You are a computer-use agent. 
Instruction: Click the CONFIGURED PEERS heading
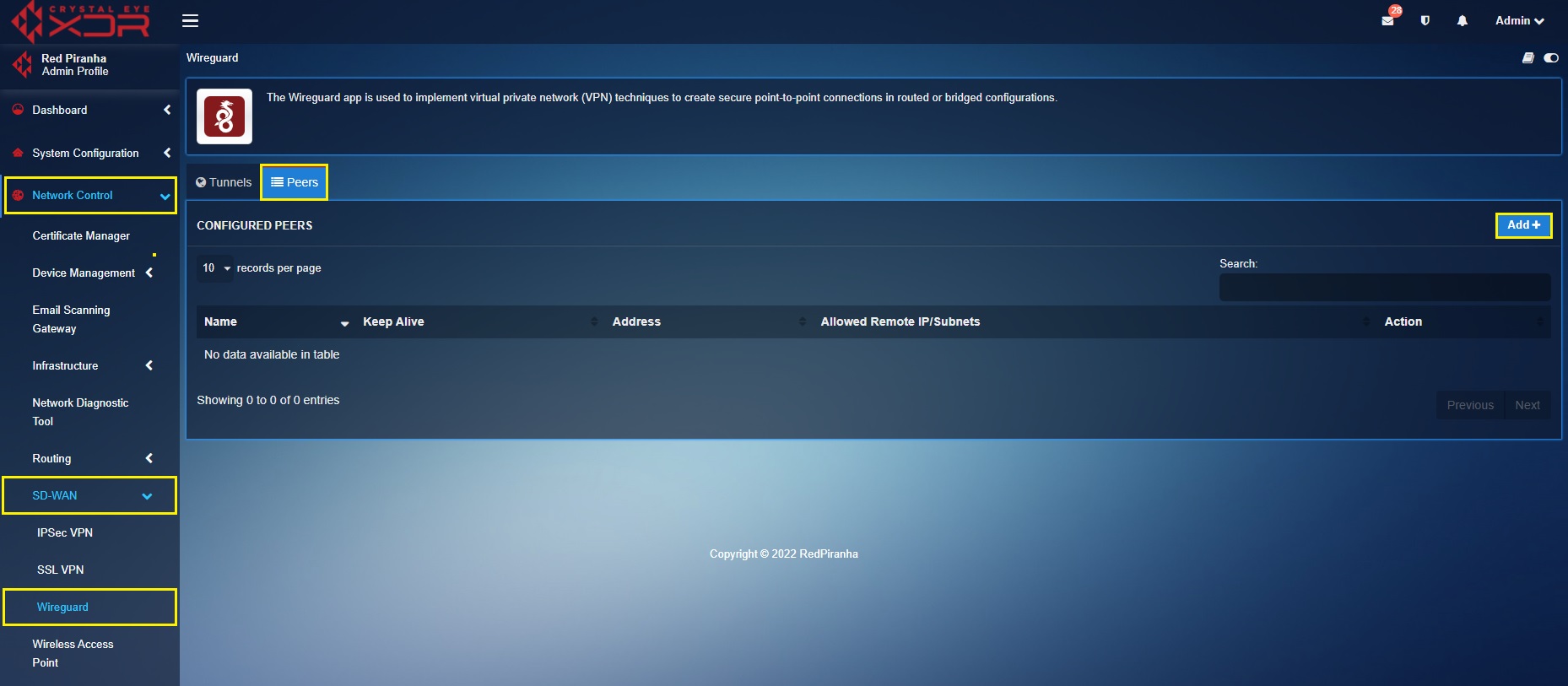pyautogui.click(x=255, y=225)
